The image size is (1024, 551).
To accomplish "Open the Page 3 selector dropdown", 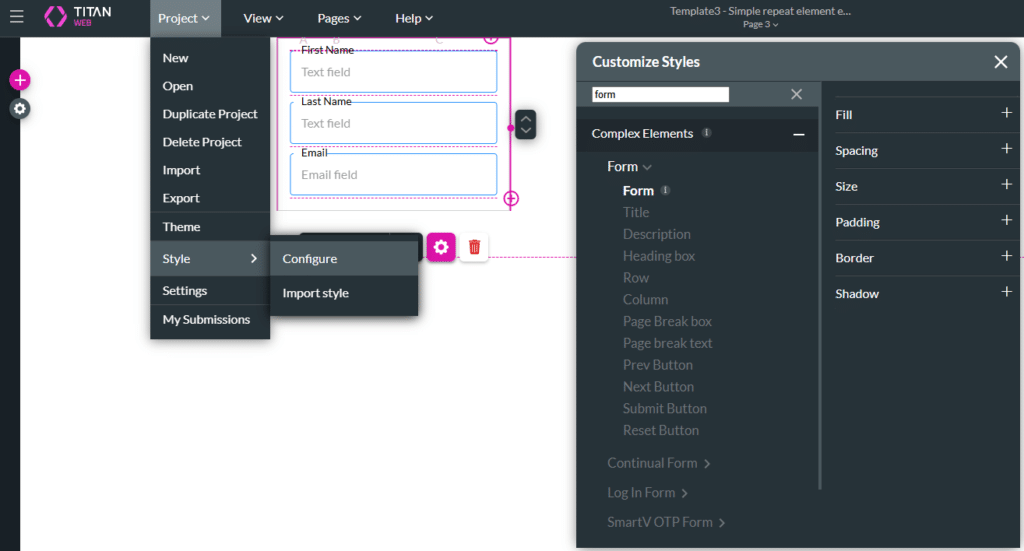I will pos(760,25).
